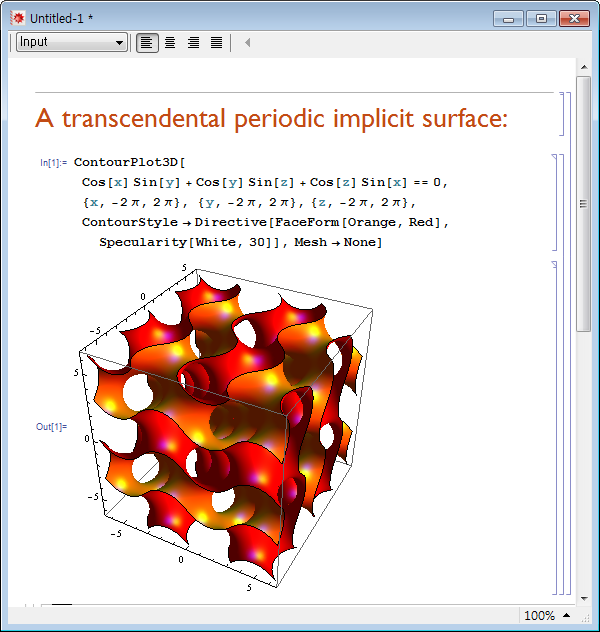The width and height of the screenshot is (600, 632).
Task: Click the title 'A transcendental periodic implicit surface:'
Action: (x=271, y=118)
